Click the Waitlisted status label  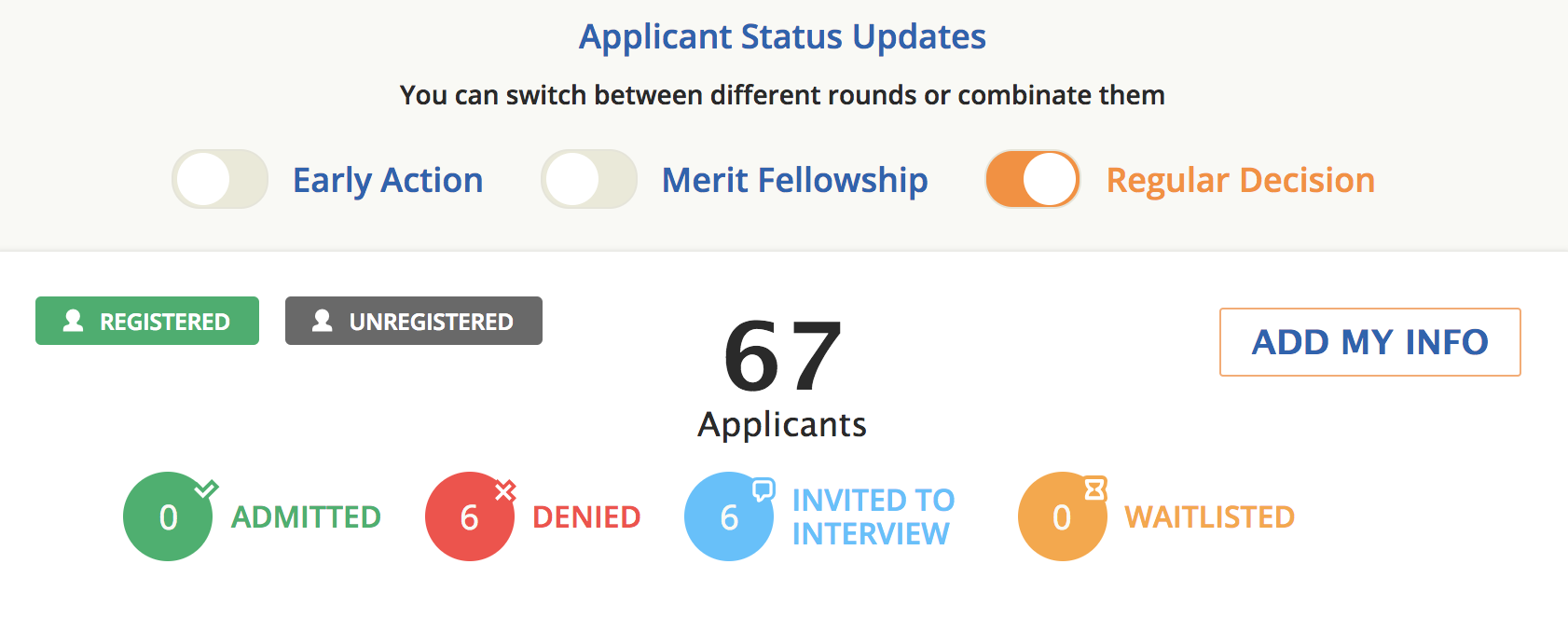(1209, 516)
